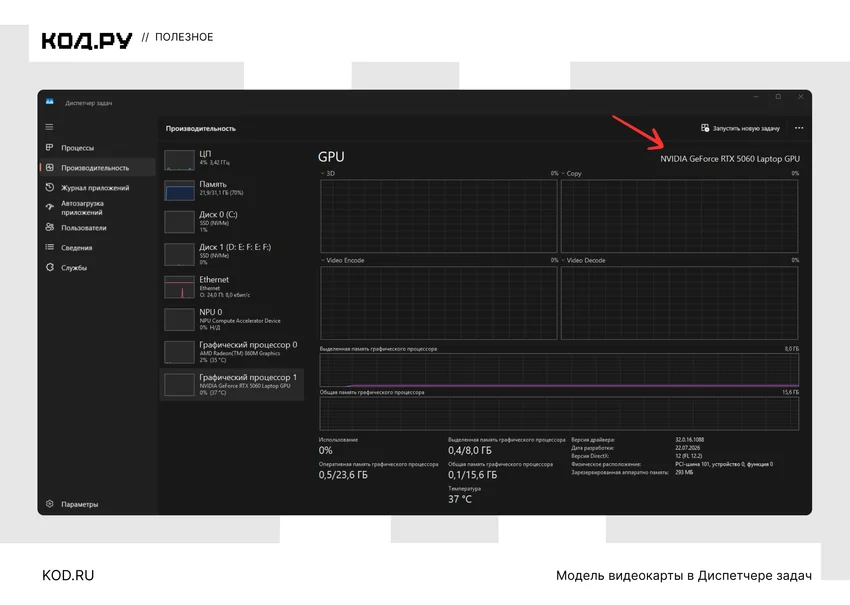Click the Task Manager app icon in title bar
Viewport: 850px width, 605px height.
pyautogui.click(x=50, y=102)
